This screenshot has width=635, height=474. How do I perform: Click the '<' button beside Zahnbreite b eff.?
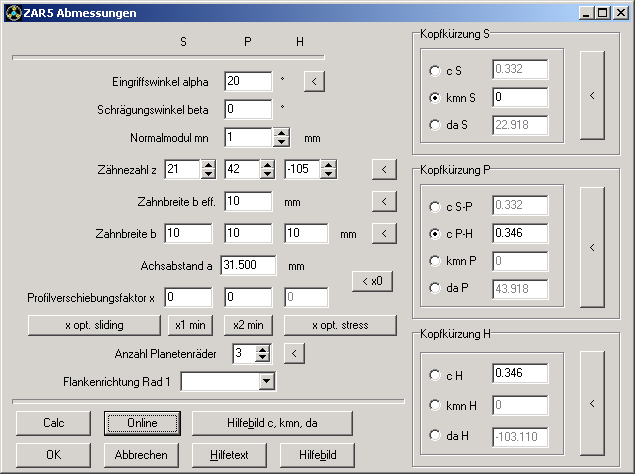coord(383,201)
